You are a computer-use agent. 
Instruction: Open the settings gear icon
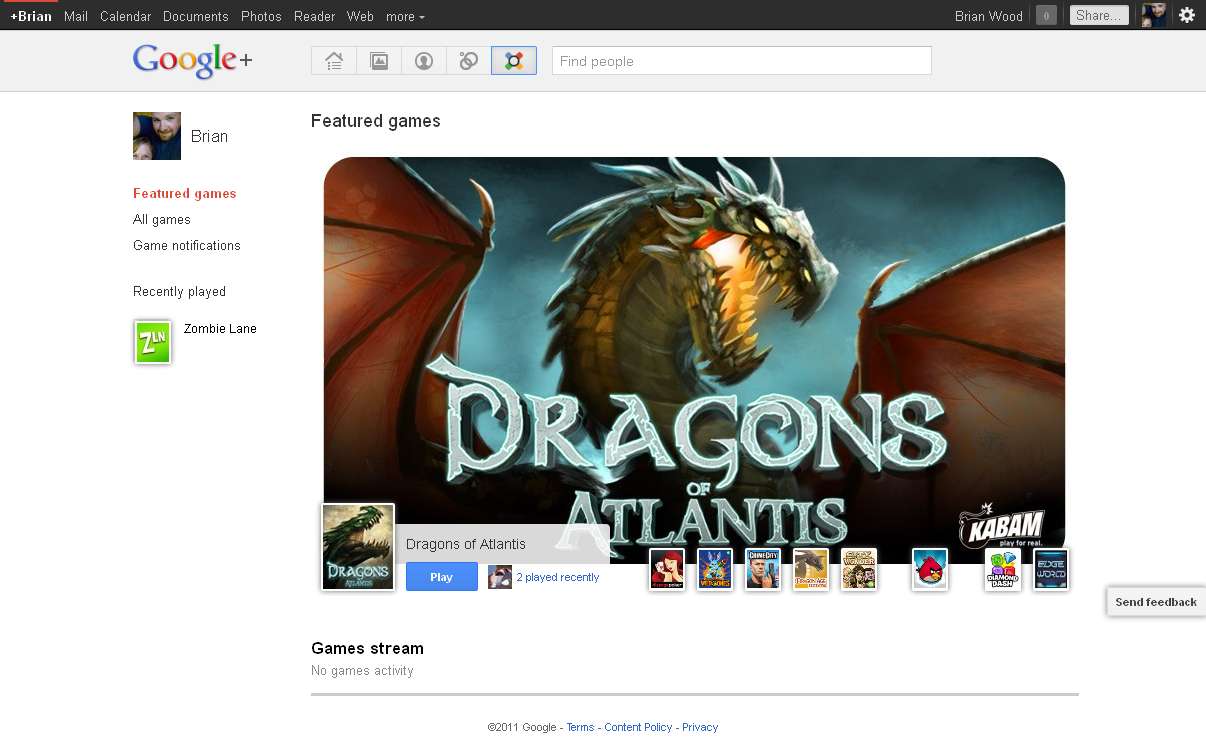click(1187, 15)
